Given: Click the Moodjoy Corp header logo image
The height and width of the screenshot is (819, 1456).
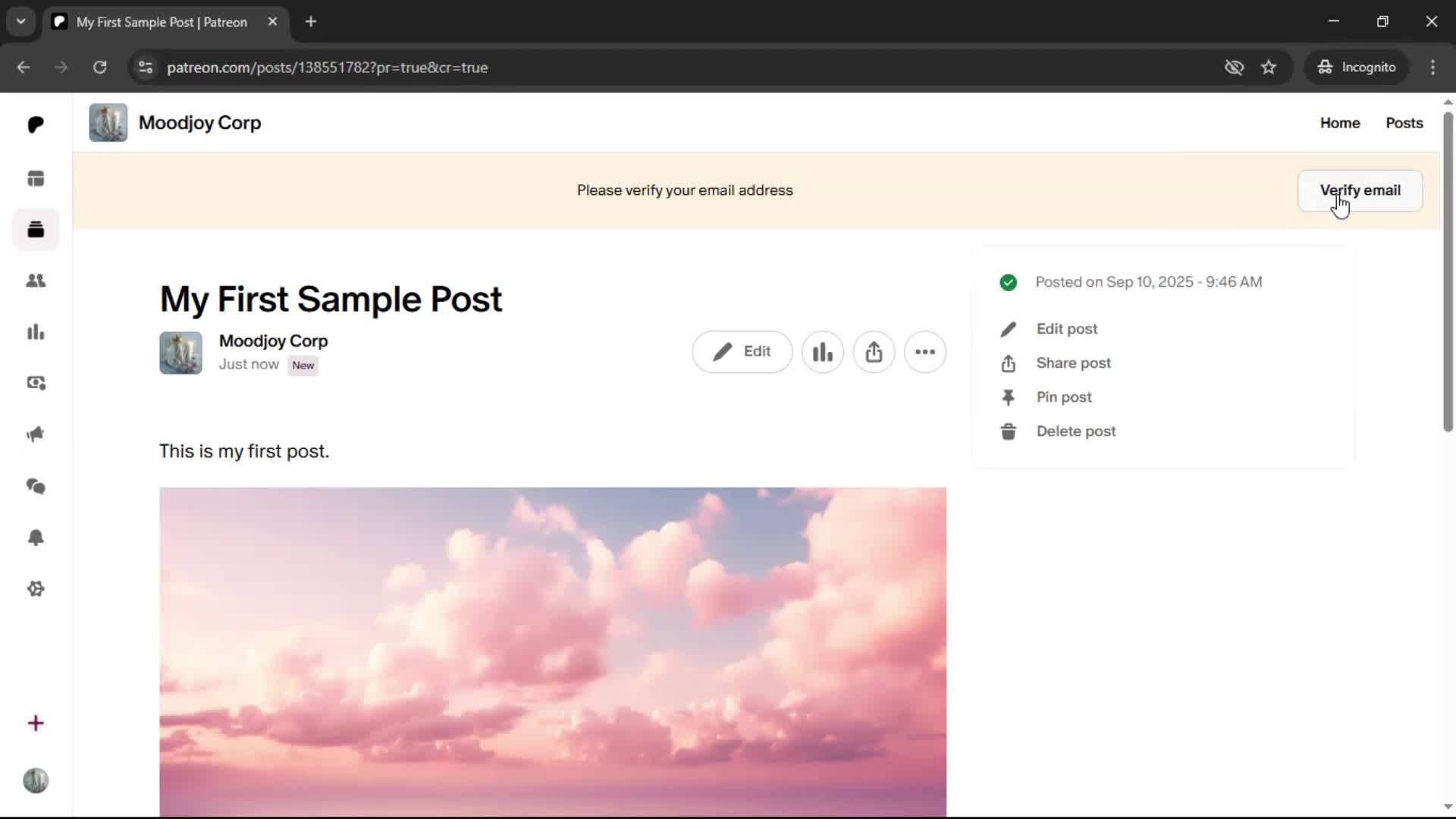Looking at the screenshot, I should pyautogui.click(x=108, y=123).
